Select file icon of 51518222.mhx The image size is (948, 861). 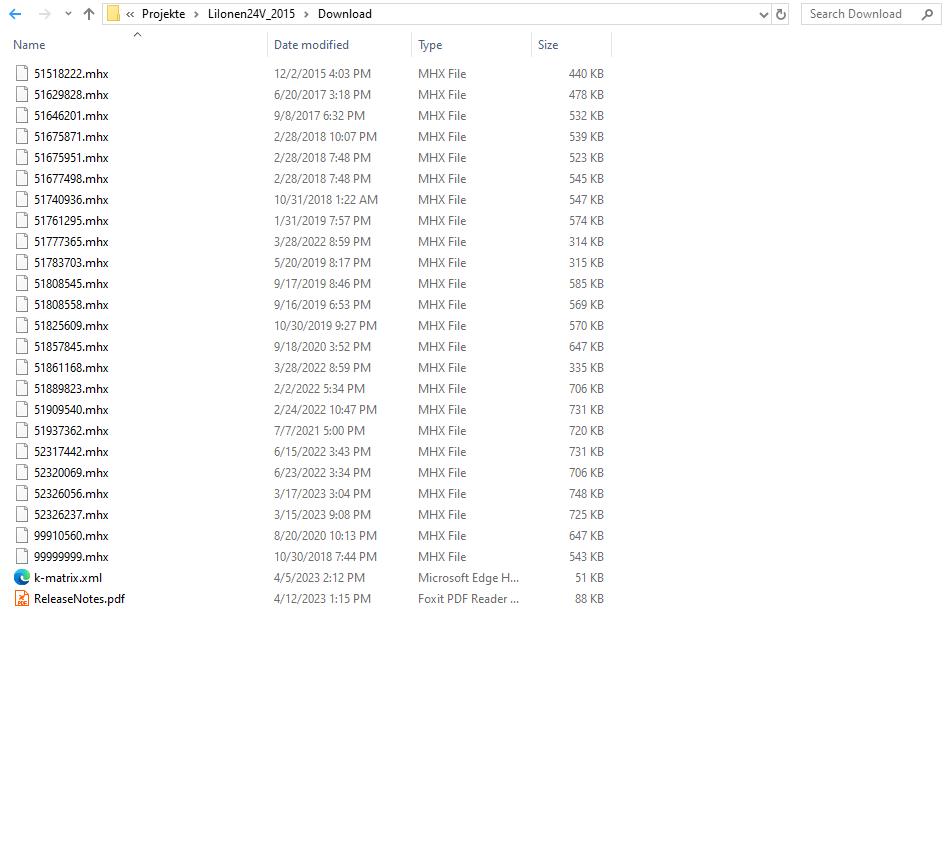click(22, 73)
